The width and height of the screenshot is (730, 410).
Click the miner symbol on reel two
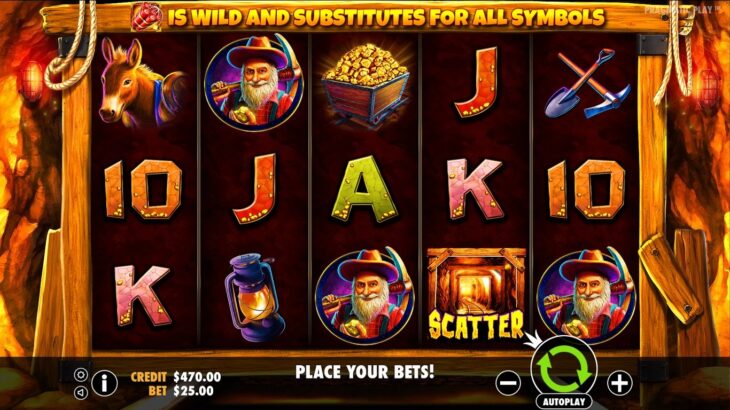coord(254,82)
